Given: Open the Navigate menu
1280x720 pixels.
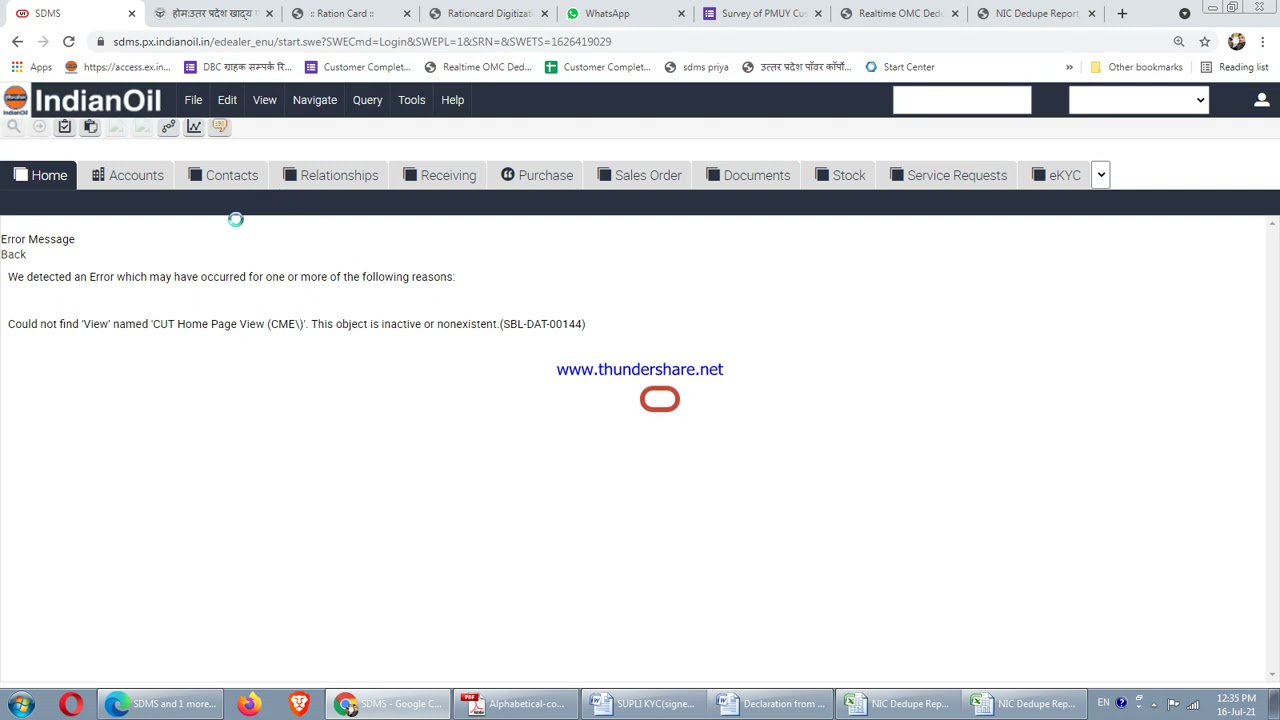Looking at the screenshot, I should 314,100.
